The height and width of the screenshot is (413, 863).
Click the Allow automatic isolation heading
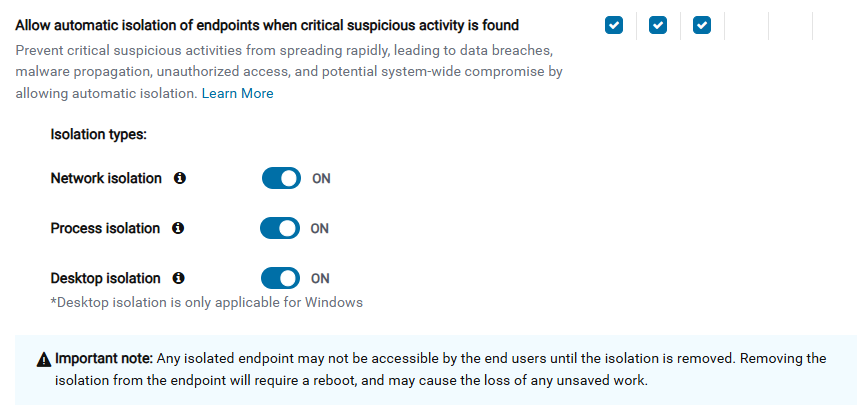(267, 25)
